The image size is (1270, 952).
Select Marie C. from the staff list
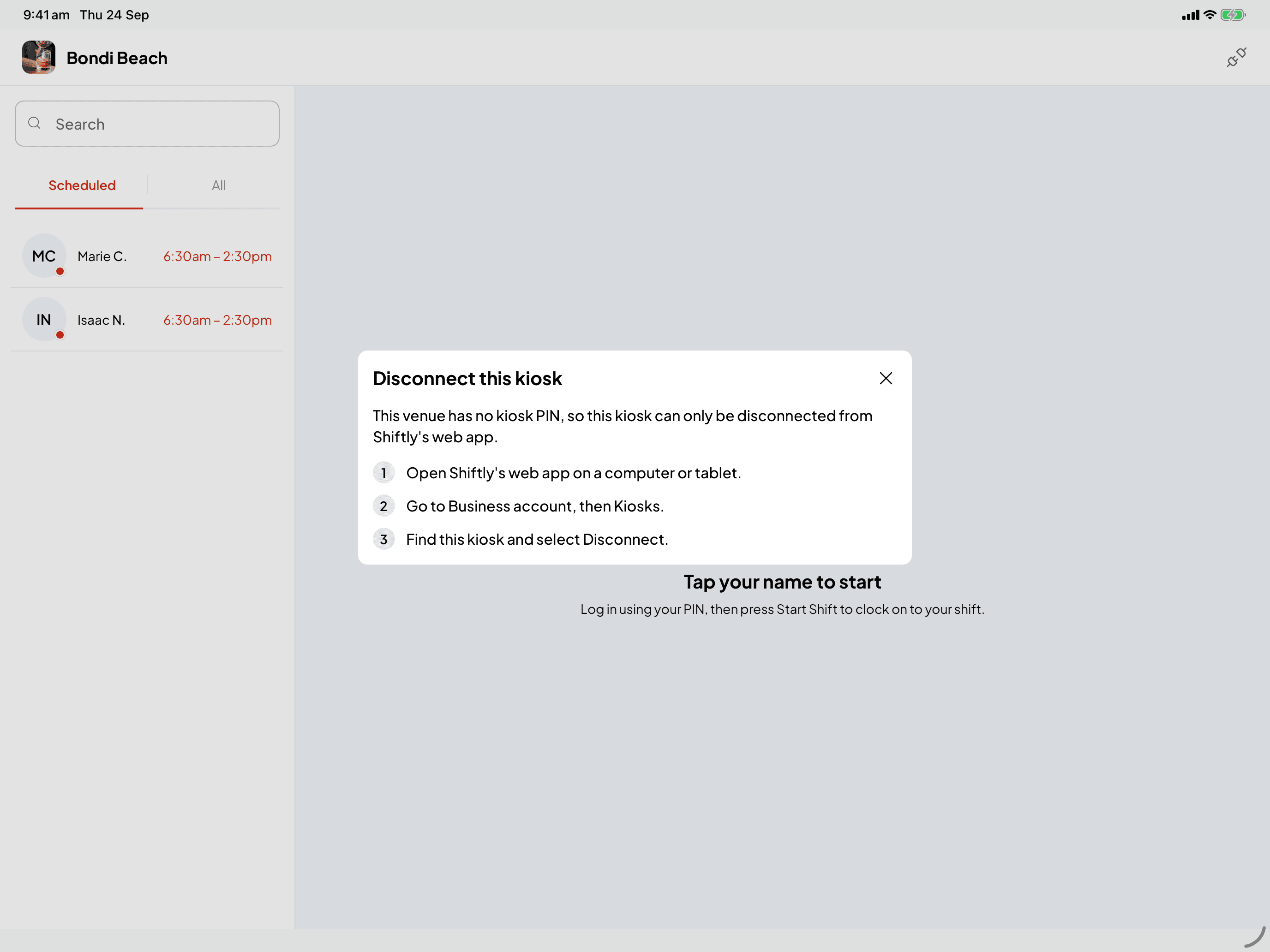pos(147,256)
